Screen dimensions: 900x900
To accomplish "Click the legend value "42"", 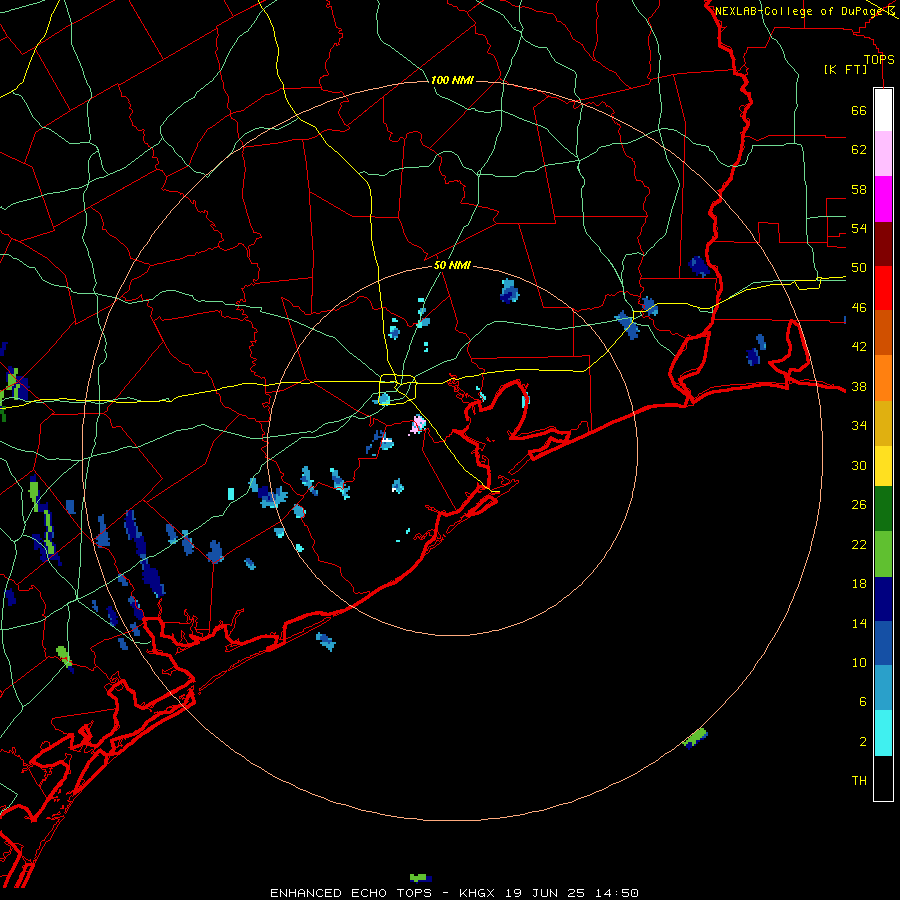I will (x=859, y=347).
